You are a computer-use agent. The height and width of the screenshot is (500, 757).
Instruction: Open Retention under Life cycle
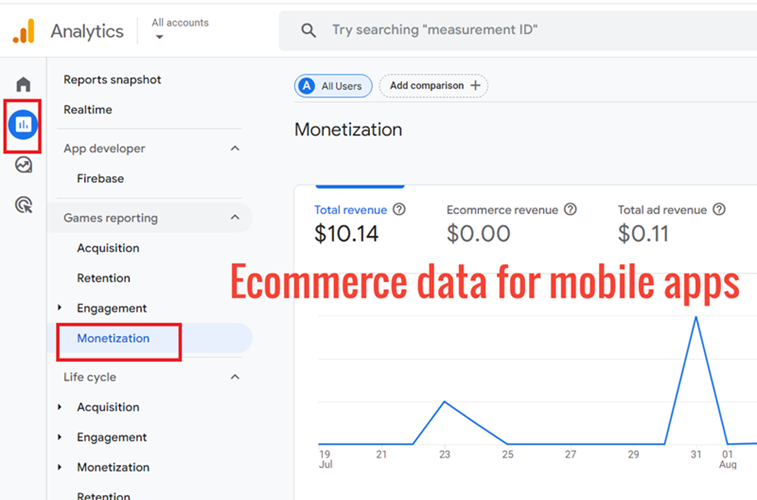click(104, 495)
